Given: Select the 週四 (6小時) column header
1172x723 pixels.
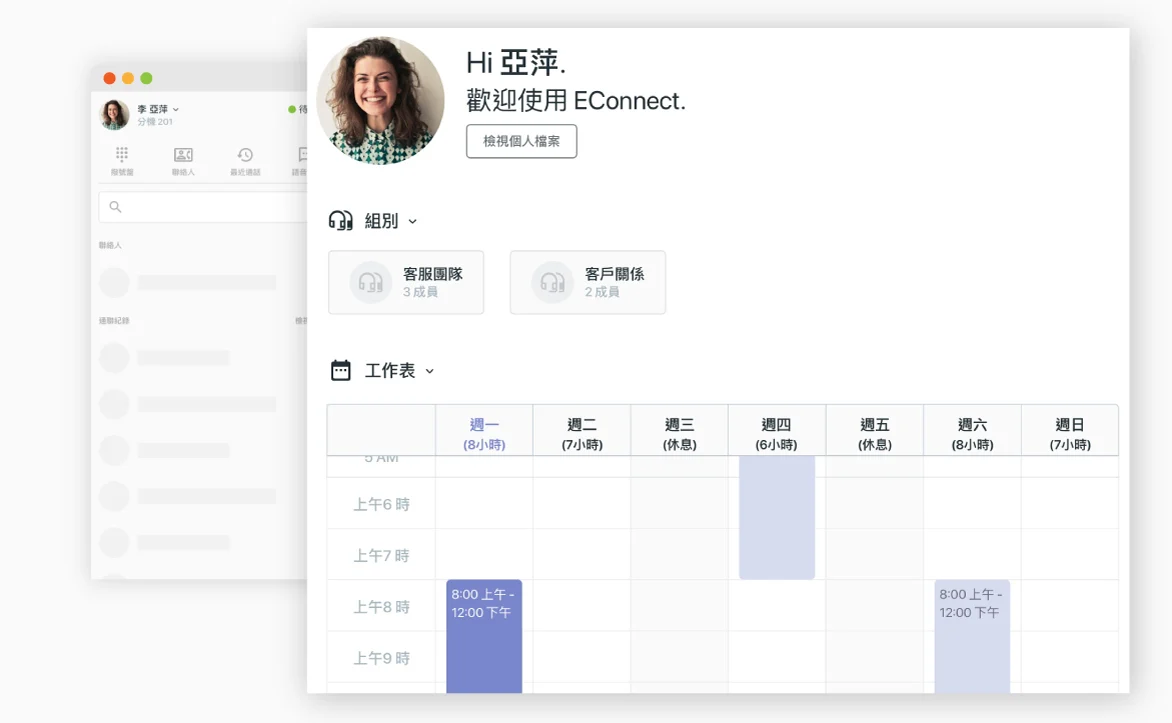Looking at the screenshot, I should [776, 434].
